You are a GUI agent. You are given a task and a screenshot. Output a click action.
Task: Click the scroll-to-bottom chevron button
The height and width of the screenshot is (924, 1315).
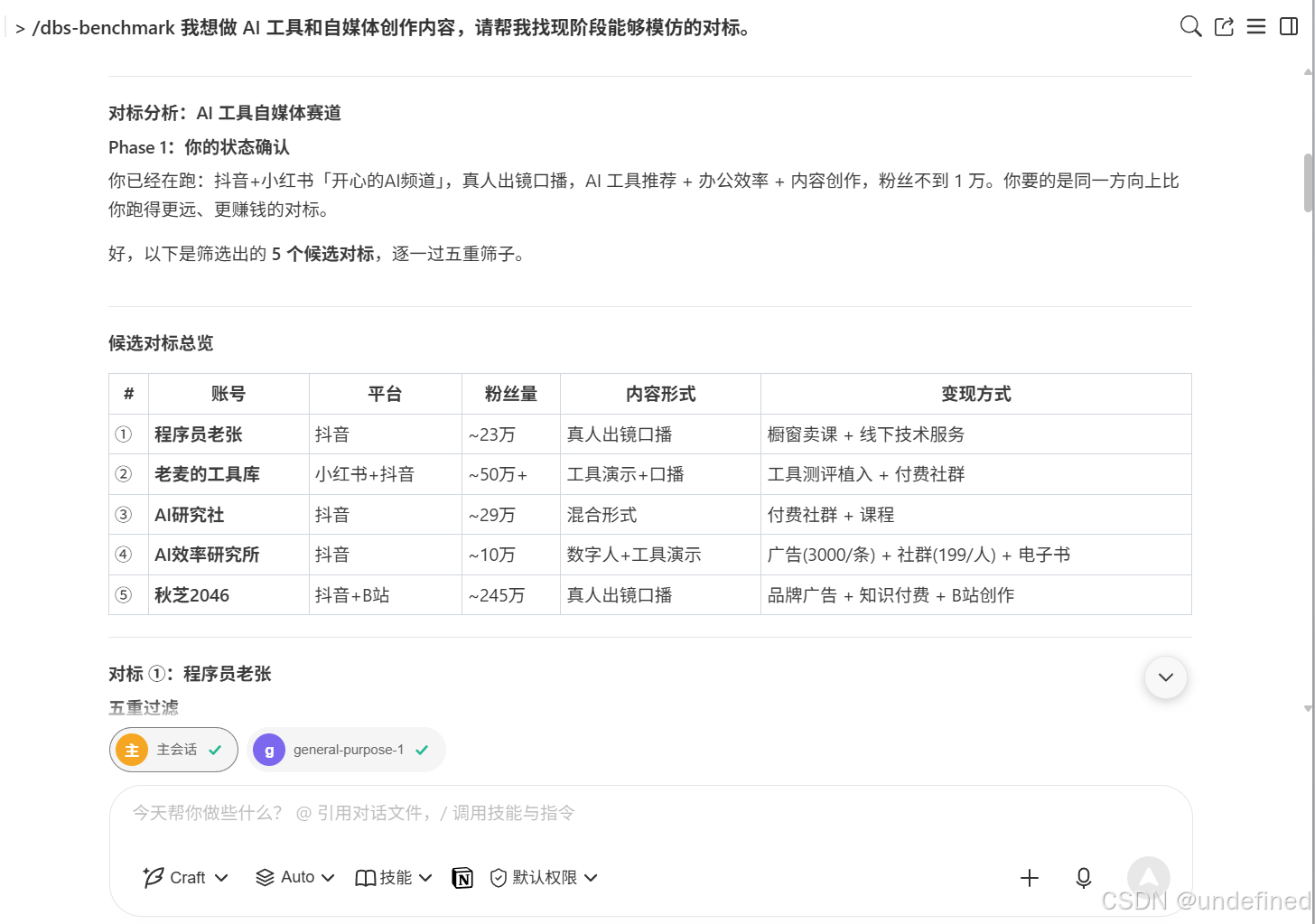pyautogui.click(x=1166, y=677)
